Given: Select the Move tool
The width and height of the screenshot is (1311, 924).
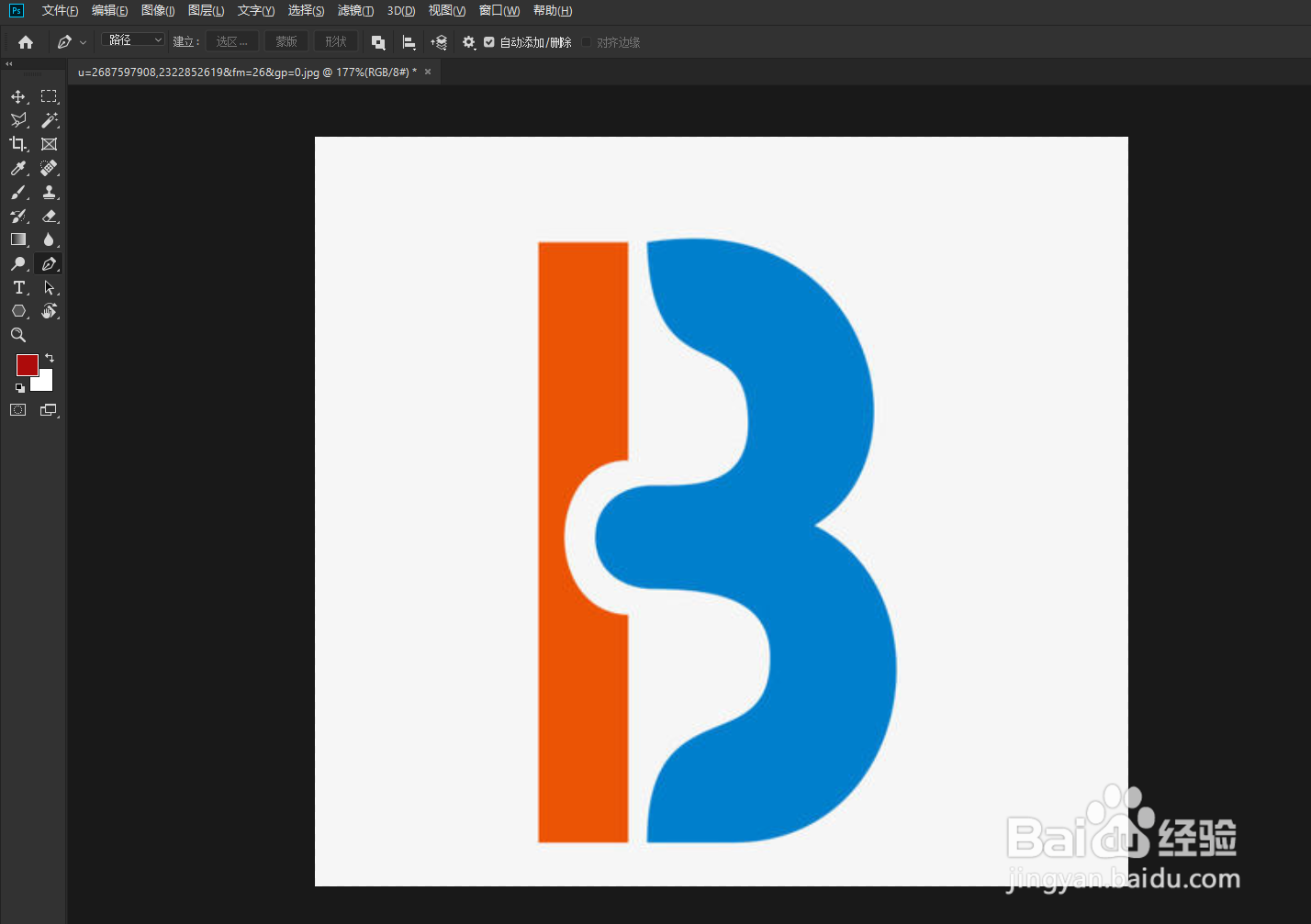Looking at the screenshot, I should click(x=18, y=96).
